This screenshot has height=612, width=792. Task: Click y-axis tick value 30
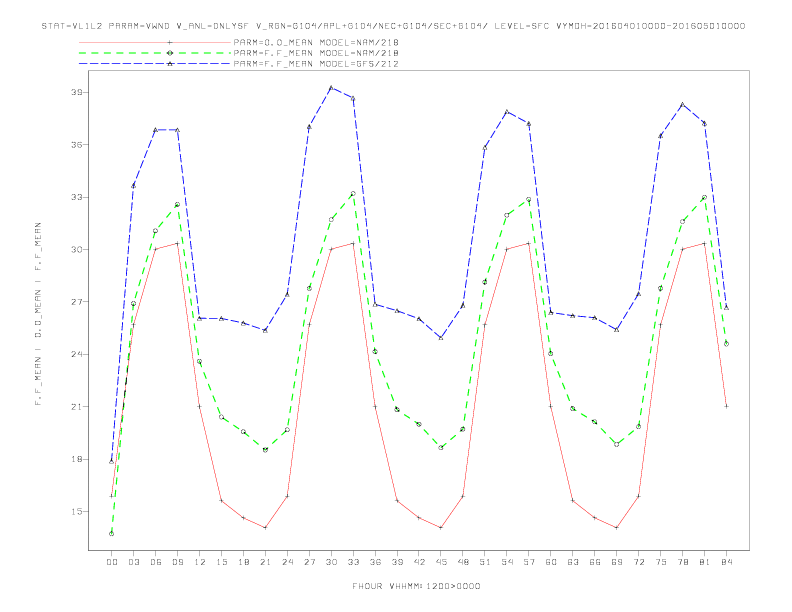pyautogui.click(x=76, y=249)
